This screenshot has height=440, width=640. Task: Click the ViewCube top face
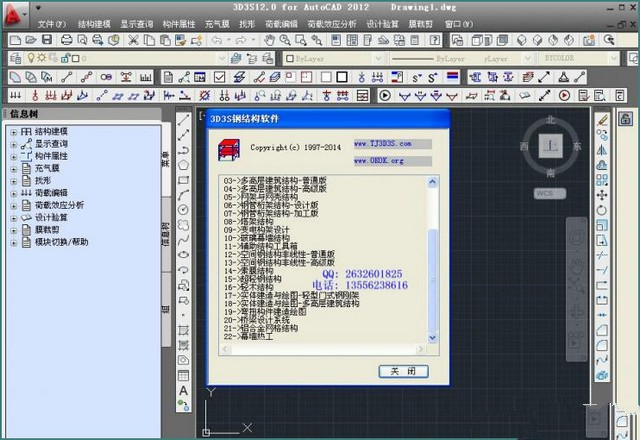[549, 146]
